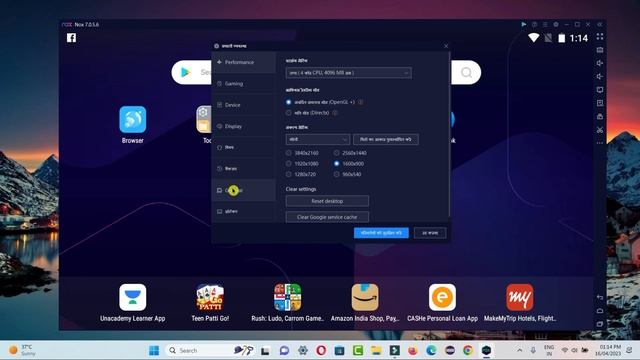640x360 pixels.
Task: Open File Explorer from taskbar
Action: pyautogui.click(x=376, y=350)
